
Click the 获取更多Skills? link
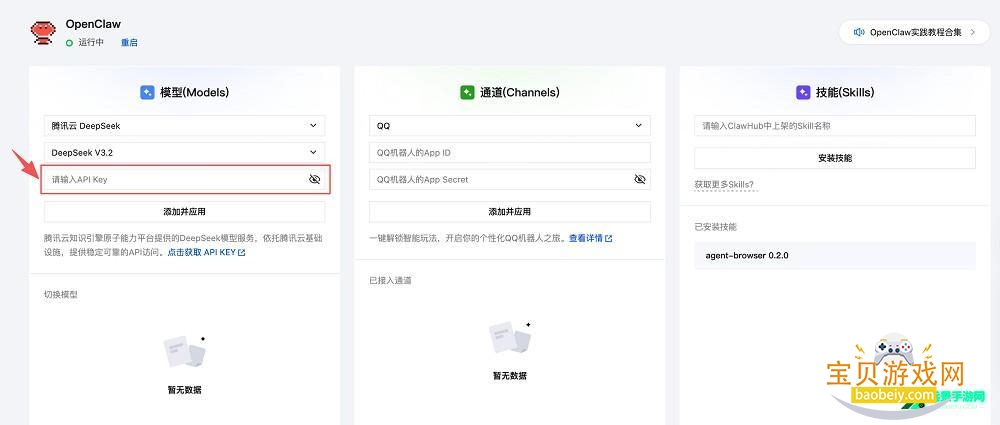coord(724,185)
